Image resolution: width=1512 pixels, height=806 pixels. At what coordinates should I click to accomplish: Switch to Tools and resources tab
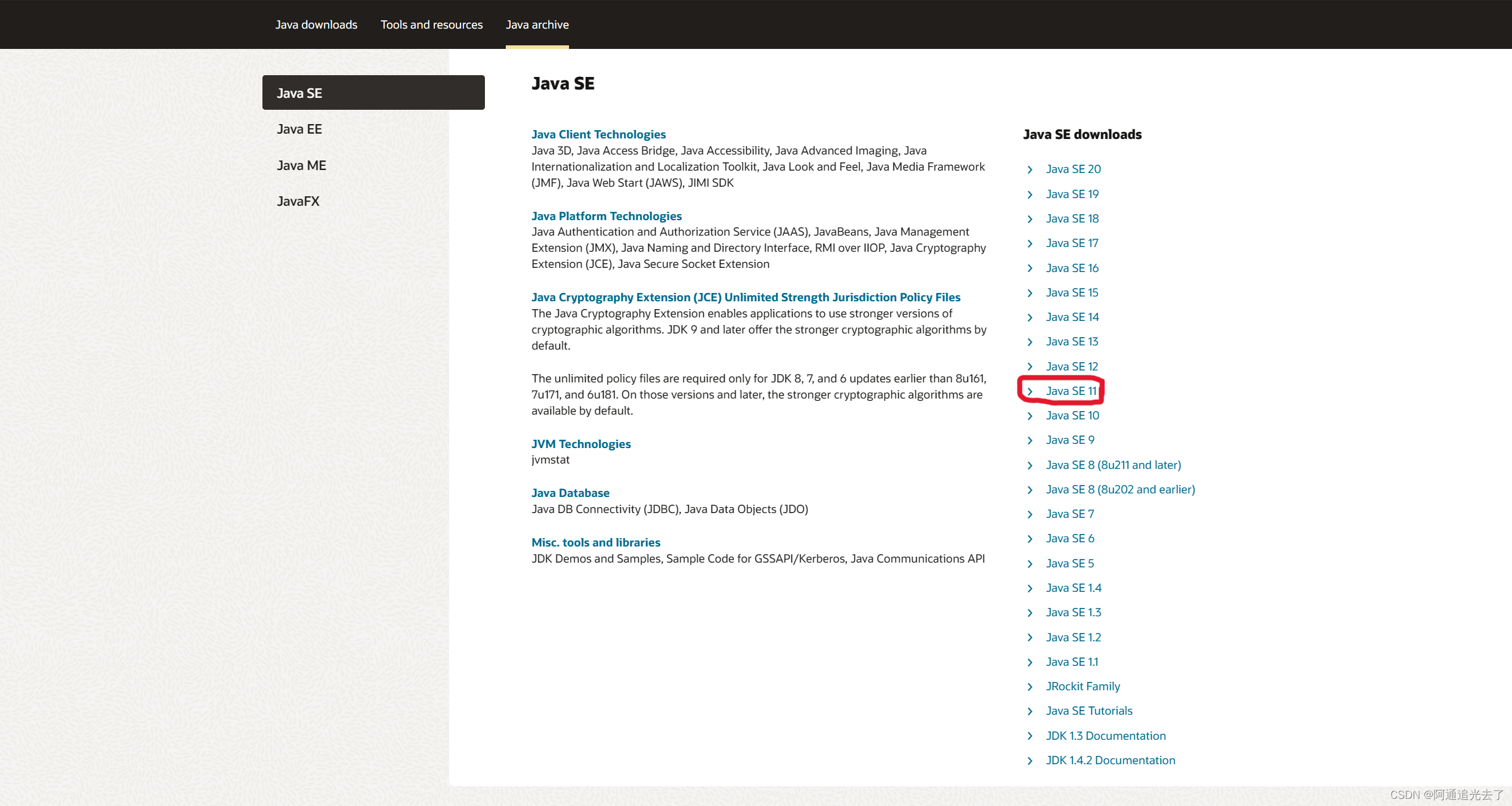(432, 24)
